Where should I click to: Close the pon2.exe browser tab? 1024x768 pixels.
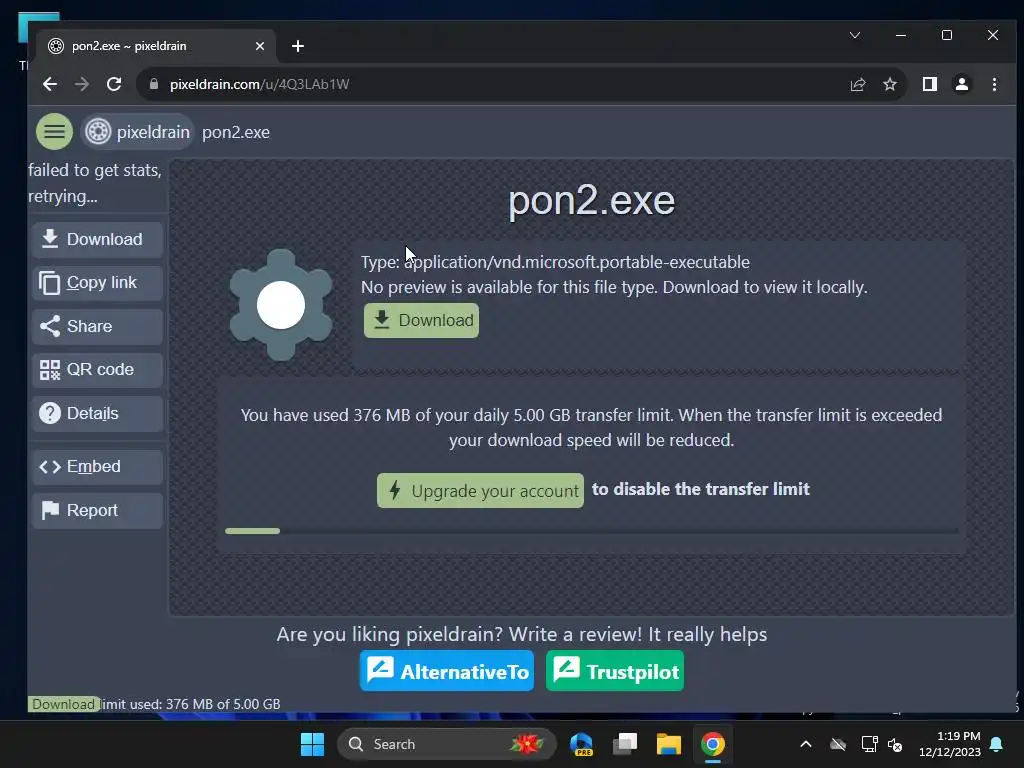click(260, 46)
